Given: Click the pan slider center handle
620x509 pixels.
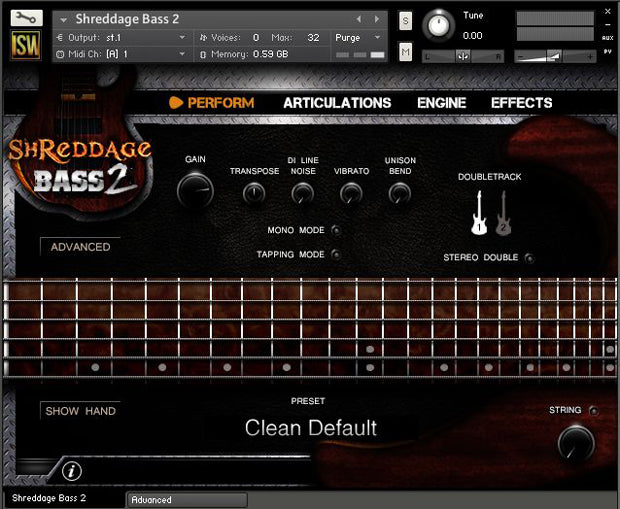Looking at the screenshot, I should [463, 57].
